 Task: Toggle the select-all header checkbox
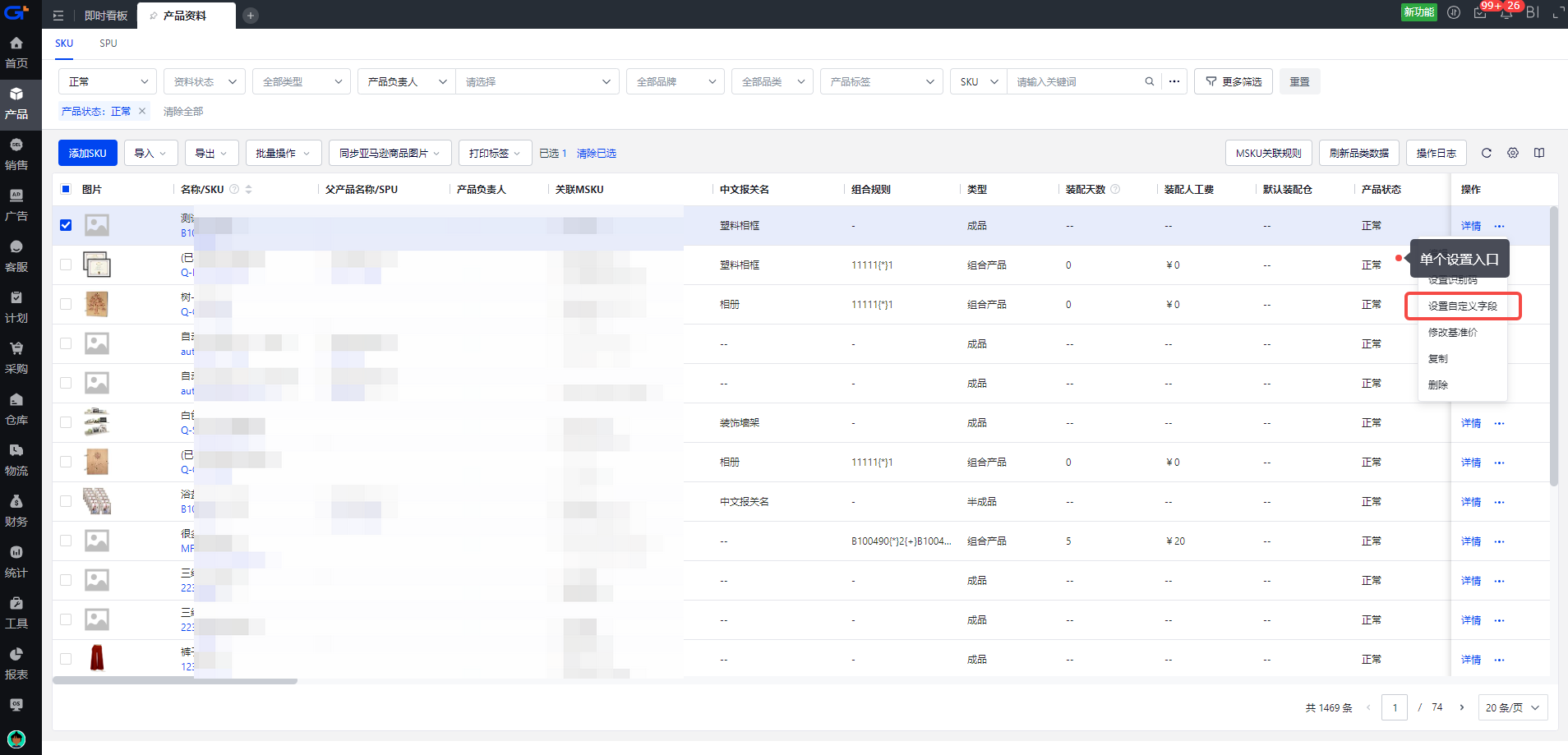click(x=66, y=189)
